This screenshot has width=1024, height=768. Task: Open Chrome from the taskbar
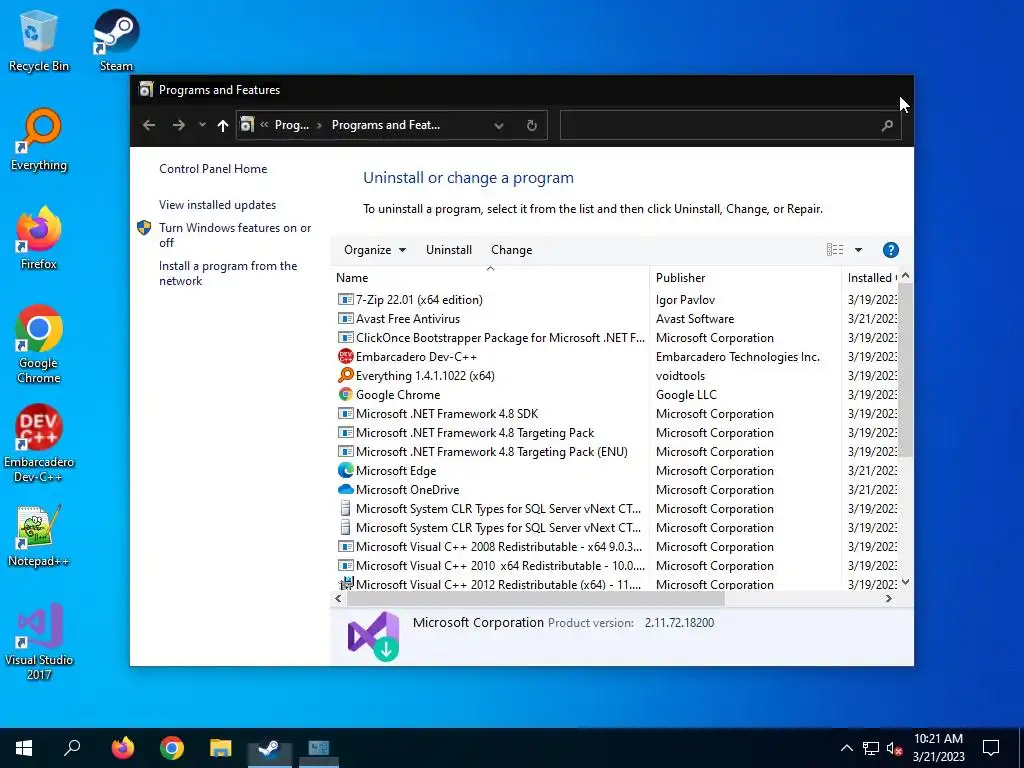pyautogui.click(x=172, y=748)
